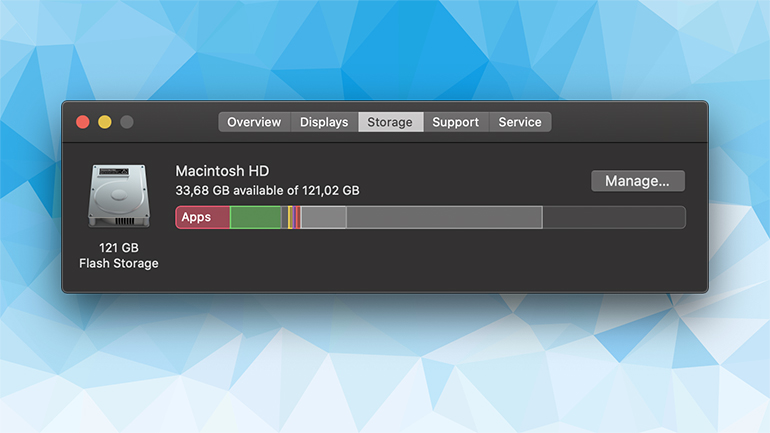Viewport: 770px width, 433px height.
Task: Click the dark free-space segment of storage bar
Action: [x=614, y=217]
